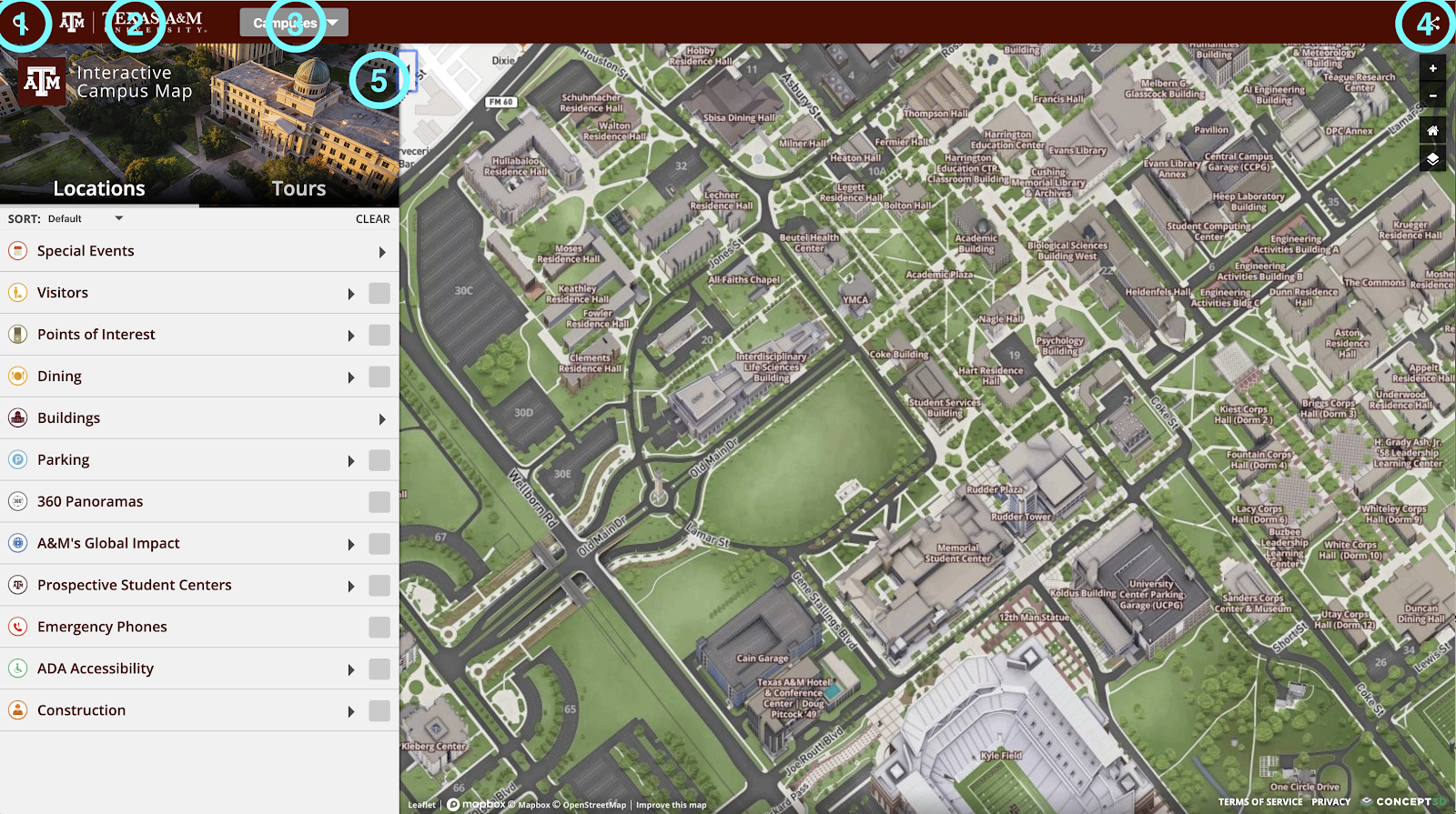Zoom out using the map minus button
This screenshot has height=814, width=1456.
[1432, 95]
